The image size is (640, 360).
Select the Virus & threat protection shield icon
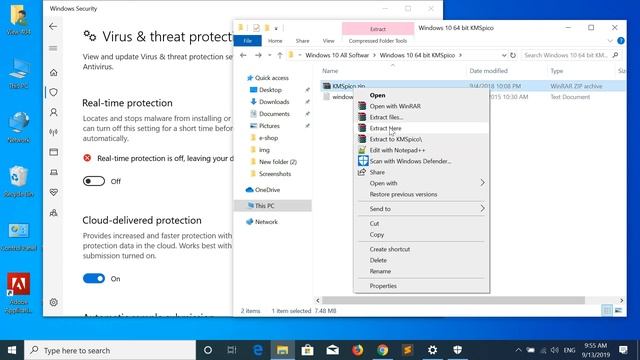[x=53, y=92]
